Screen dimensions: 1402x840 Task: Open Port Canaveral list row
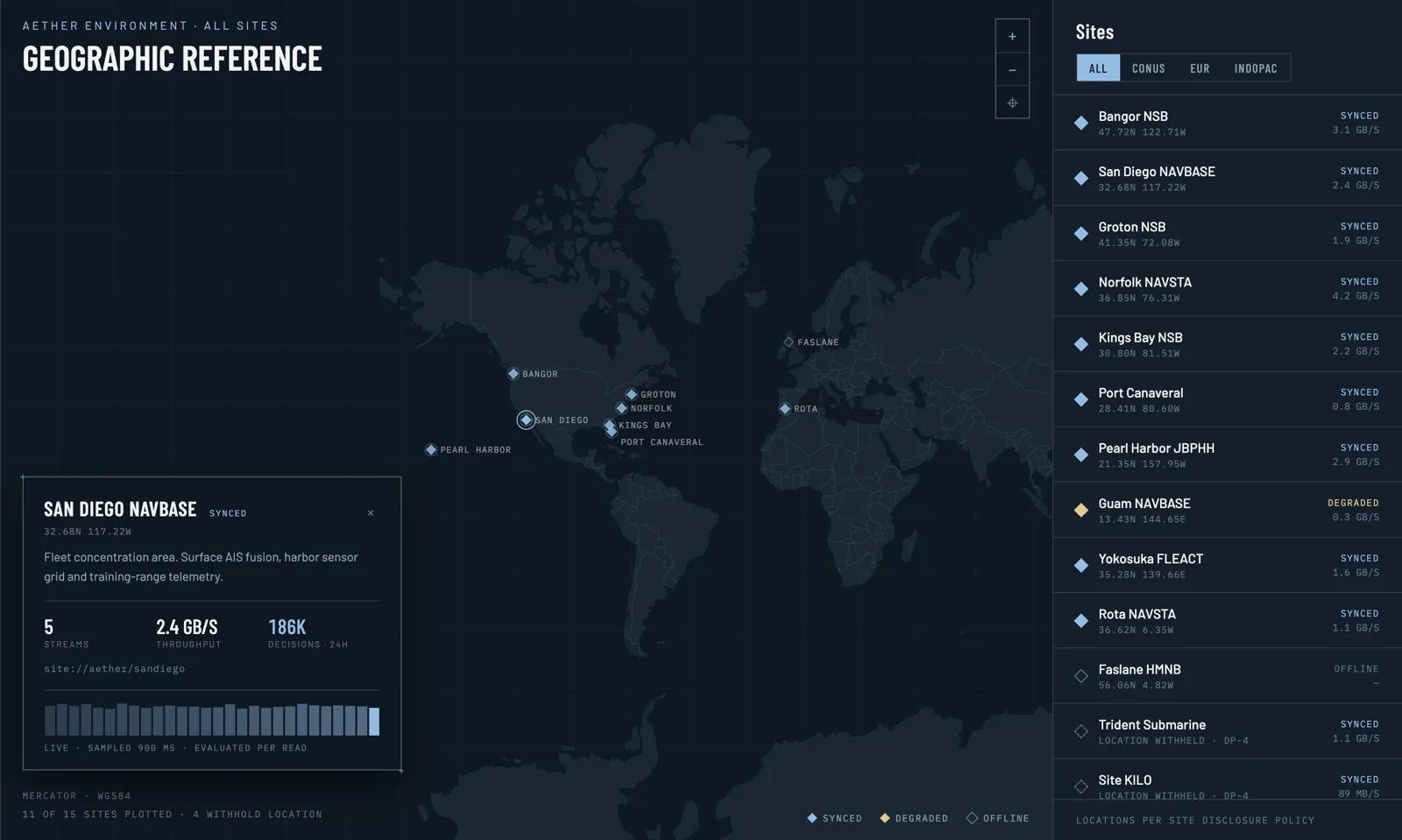pyautogui.click(x=1227, y=399)
